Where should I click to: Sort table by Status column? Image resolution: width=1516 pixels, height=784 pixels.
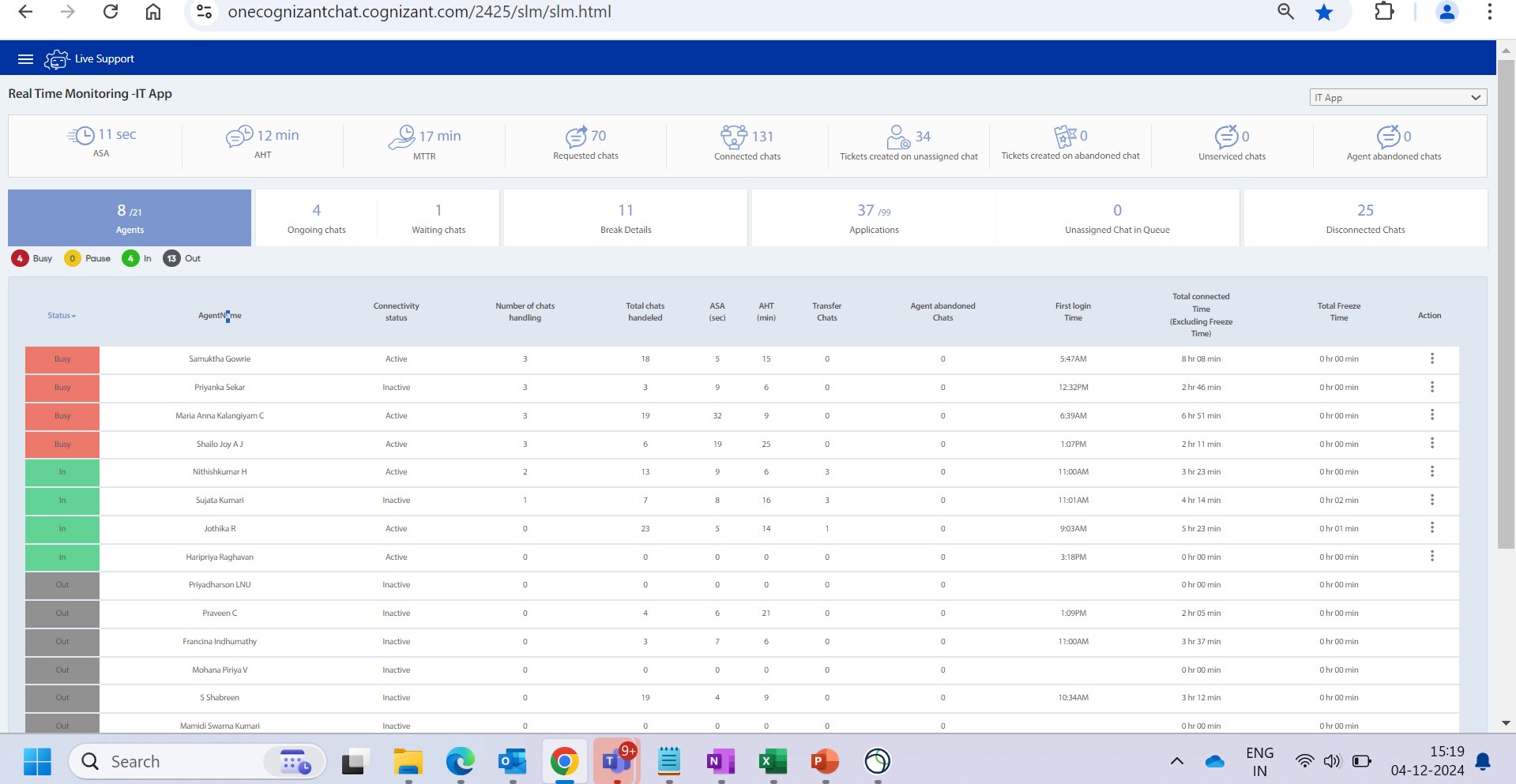point(62,315)
